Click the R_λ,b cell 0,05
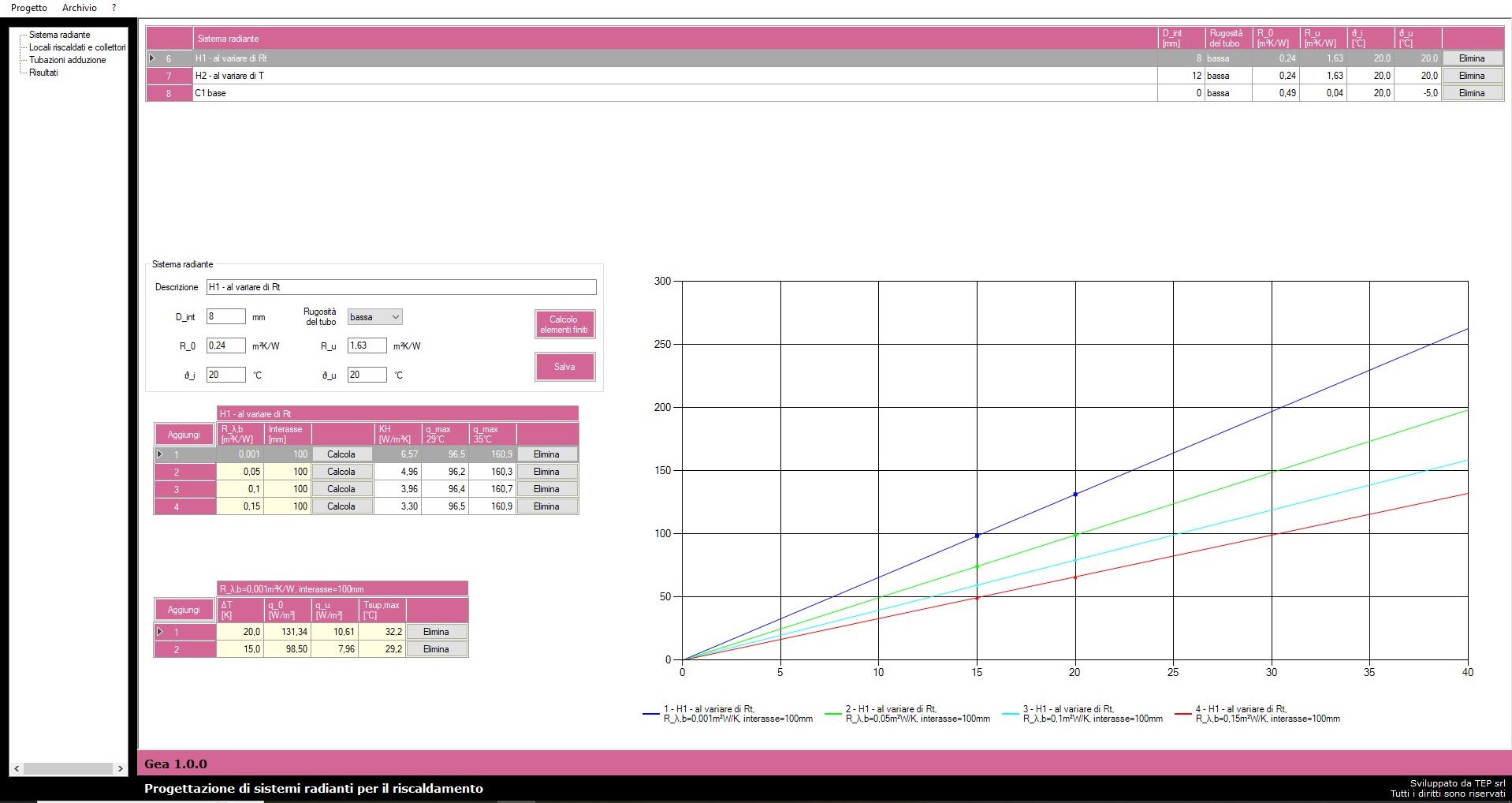The image size is (1512, 803). tap(240, 472)
